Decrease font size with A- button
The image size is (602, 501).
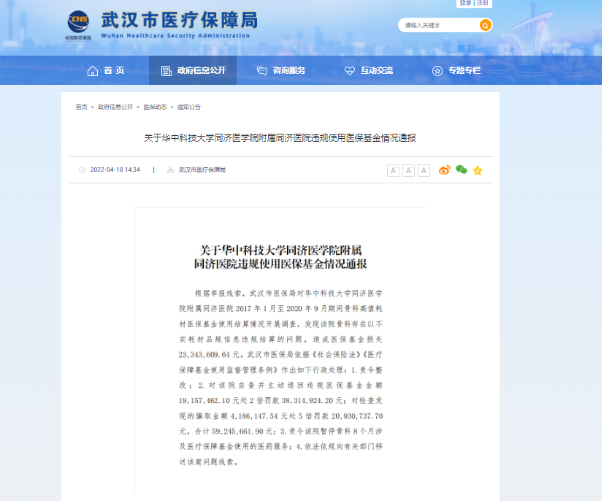408,170
